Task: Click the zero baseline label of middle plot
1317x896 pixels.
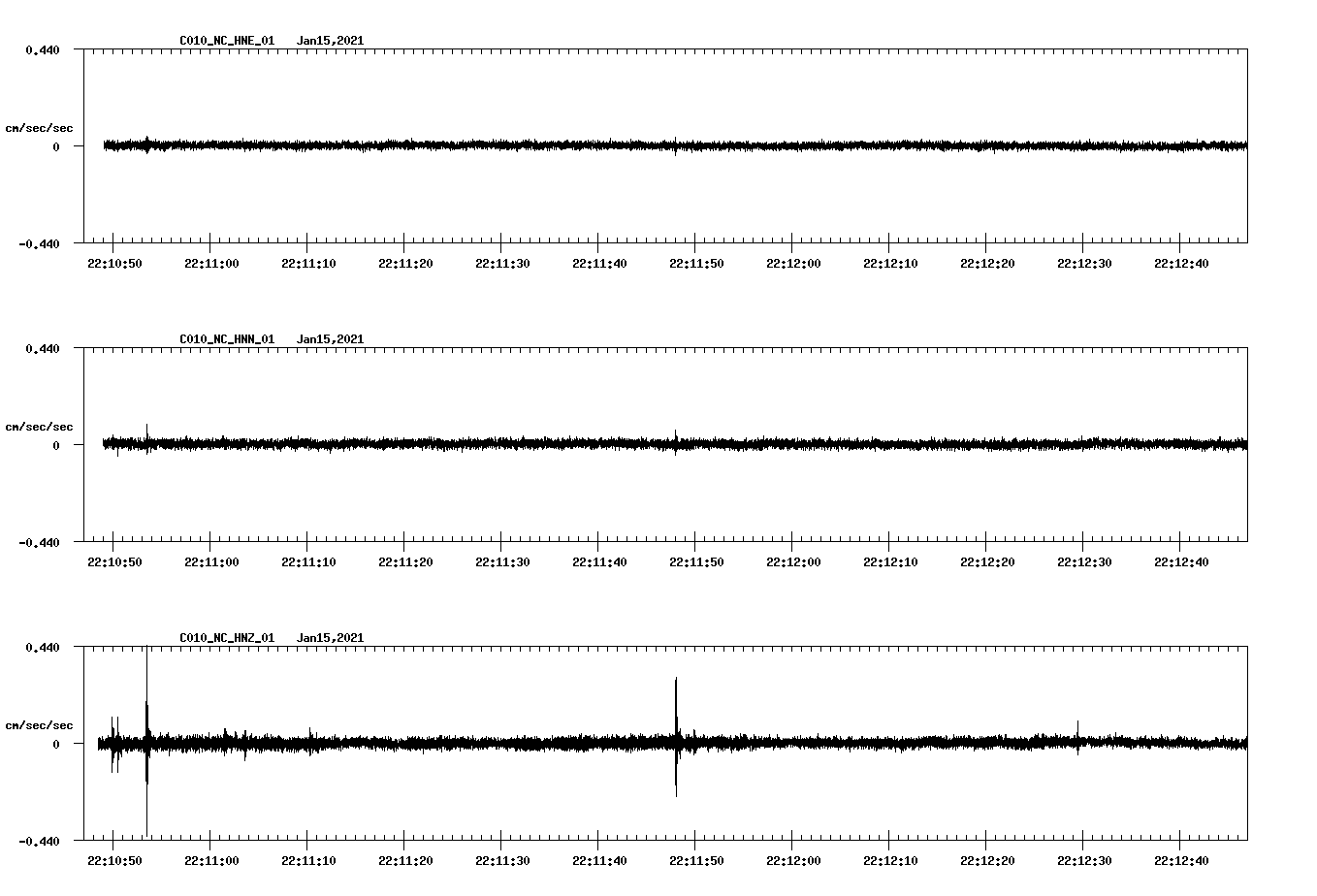Action: pyautogui.click(x=58, y=446)
